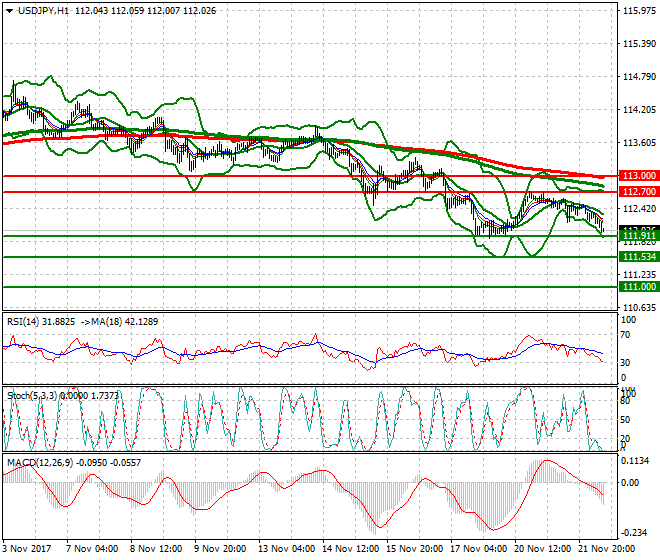
Task: Select the 115.975 price axis value
Action: pyautogui.click(x=639, y=11)
